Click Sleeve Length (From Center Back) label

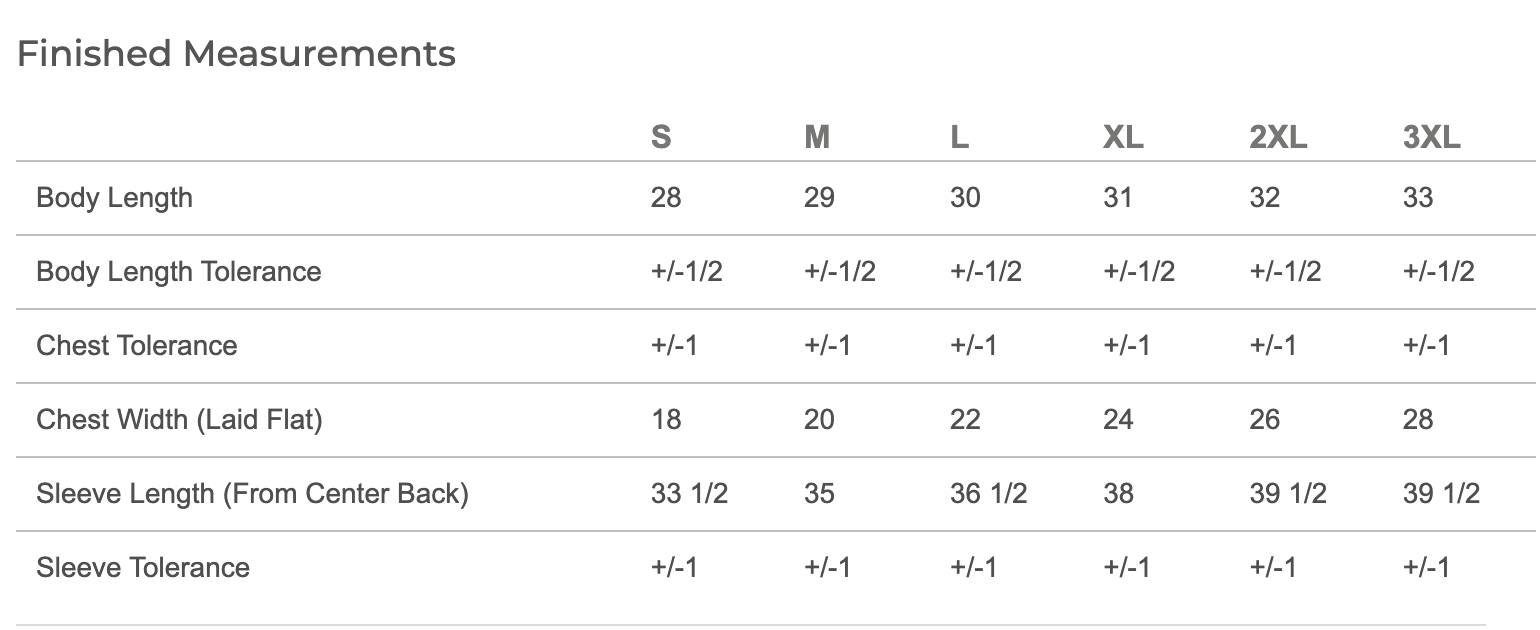(x=252, y=494)
